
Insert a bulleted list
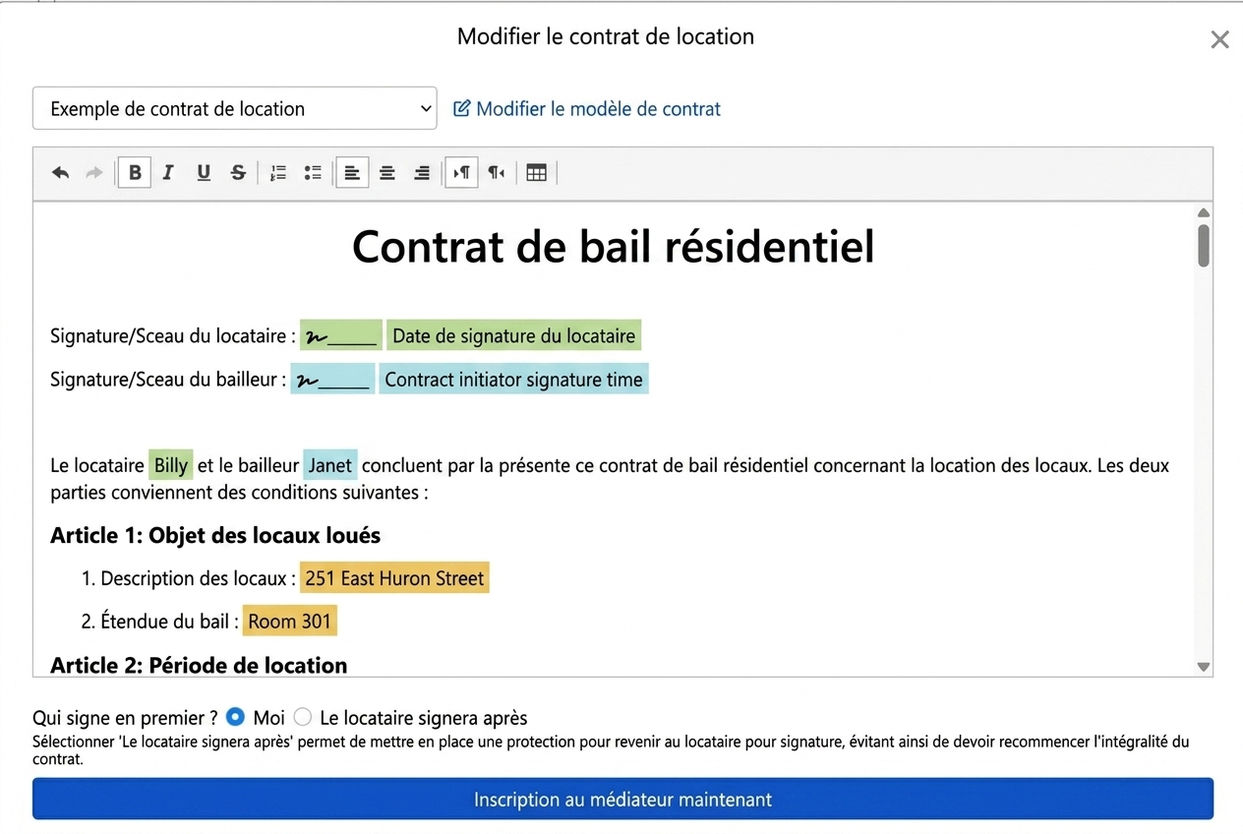coord(313,173)
